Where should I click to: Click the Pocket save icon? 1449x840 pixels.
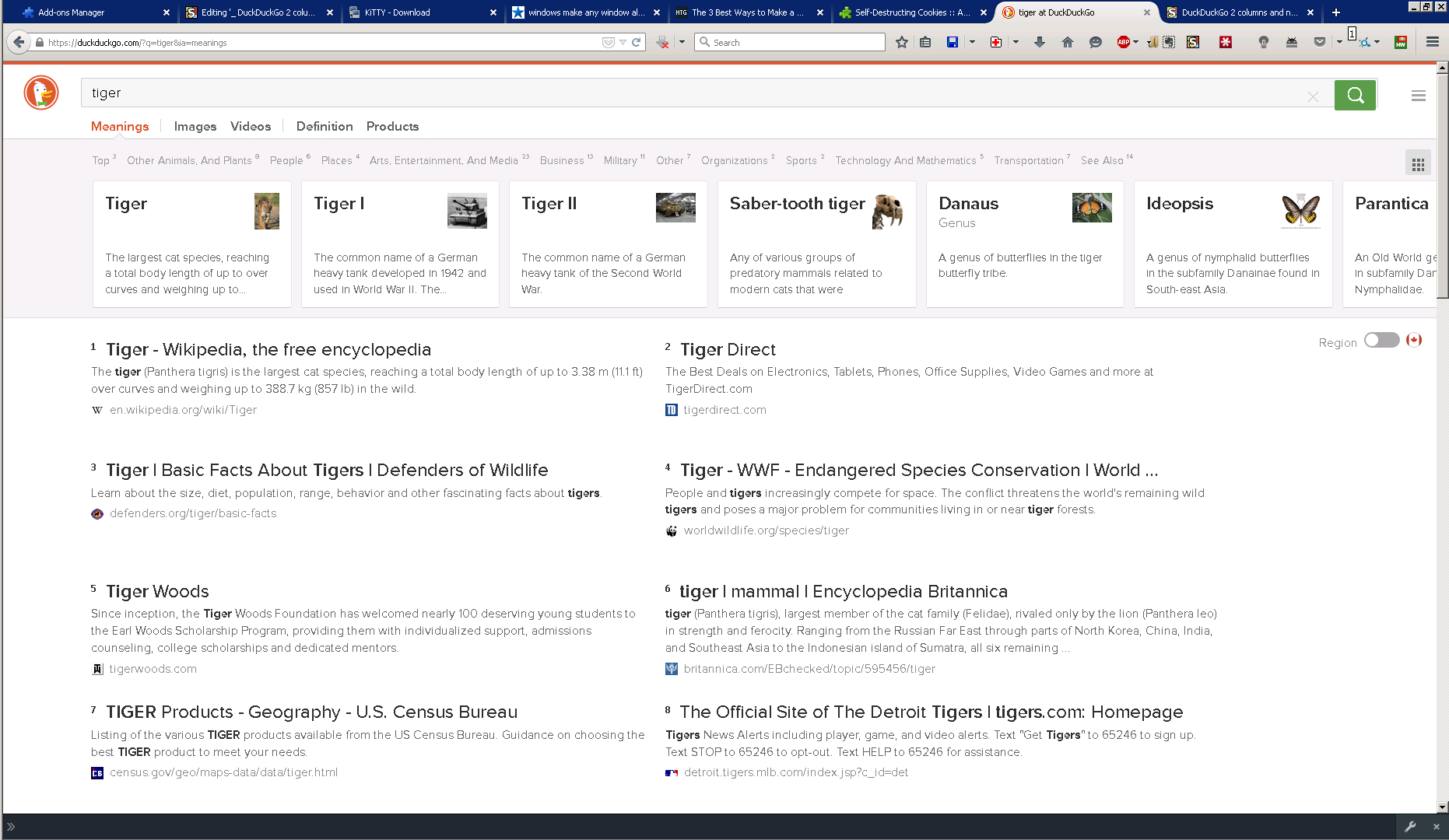[1320, 42]
